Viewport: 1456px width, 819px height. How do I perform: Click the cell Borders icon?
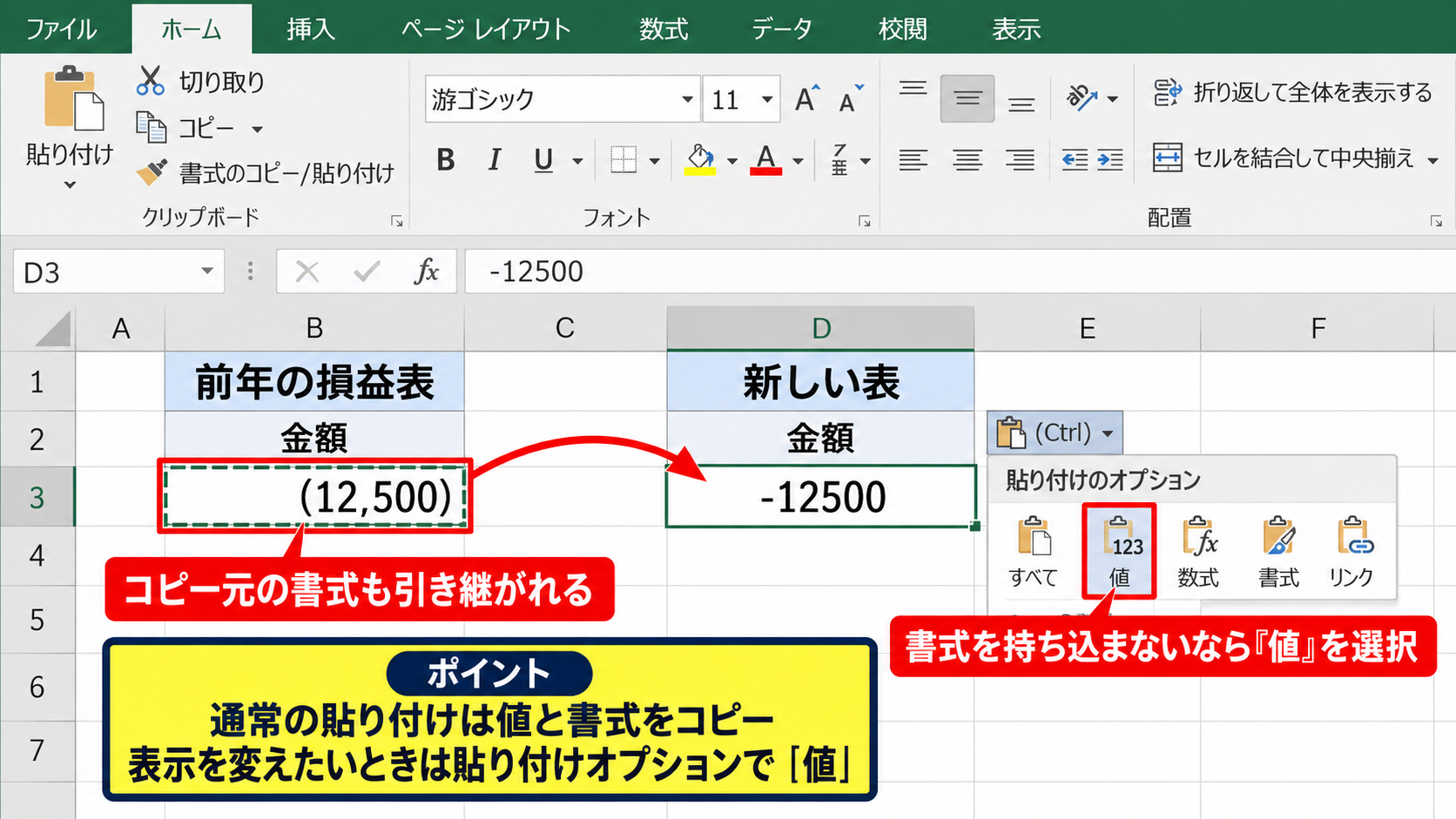coord(624,160)
